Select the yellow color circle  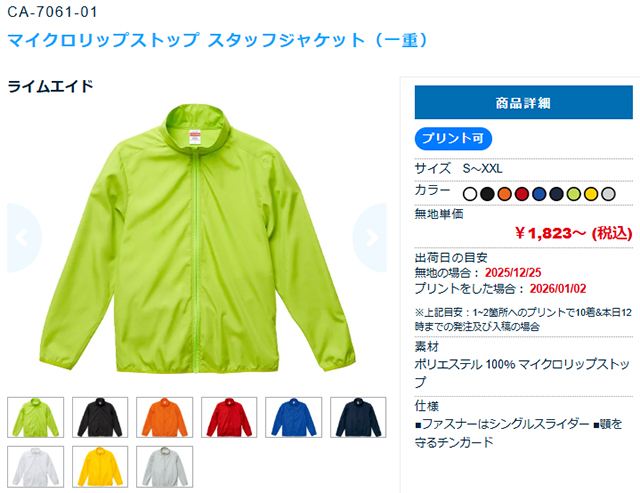(x=591, y=194)
